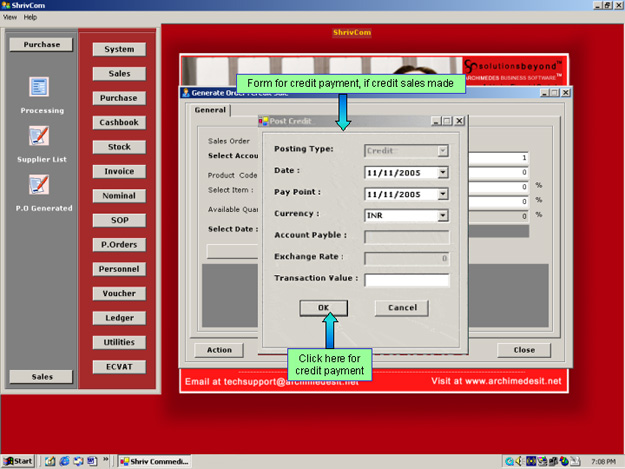This screenshot has height=469, width=625.
Task: Click the Start button on taskbar
Action: [18, 461]
